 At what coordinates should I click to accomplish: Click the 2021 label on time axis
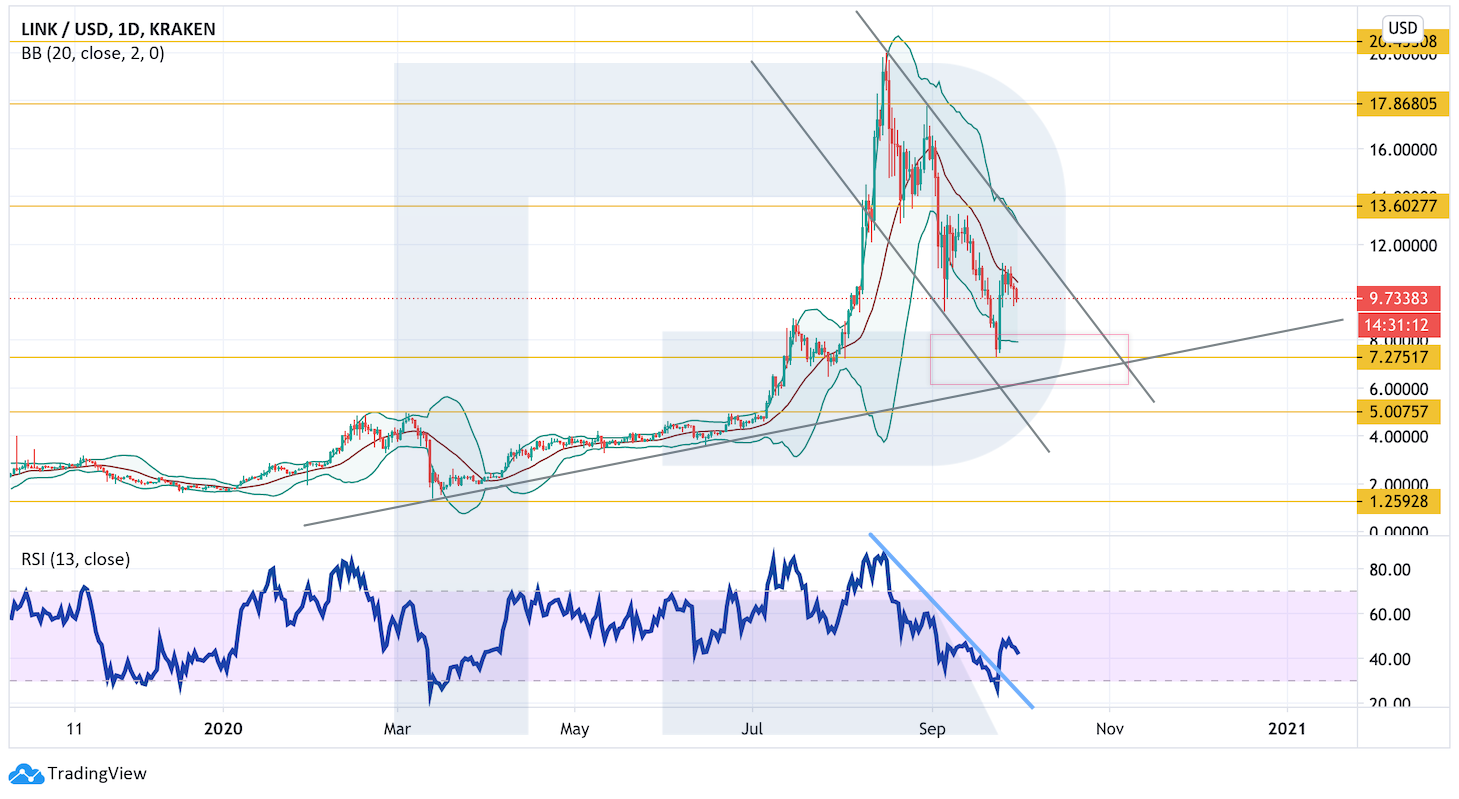tap(1286, 728)
